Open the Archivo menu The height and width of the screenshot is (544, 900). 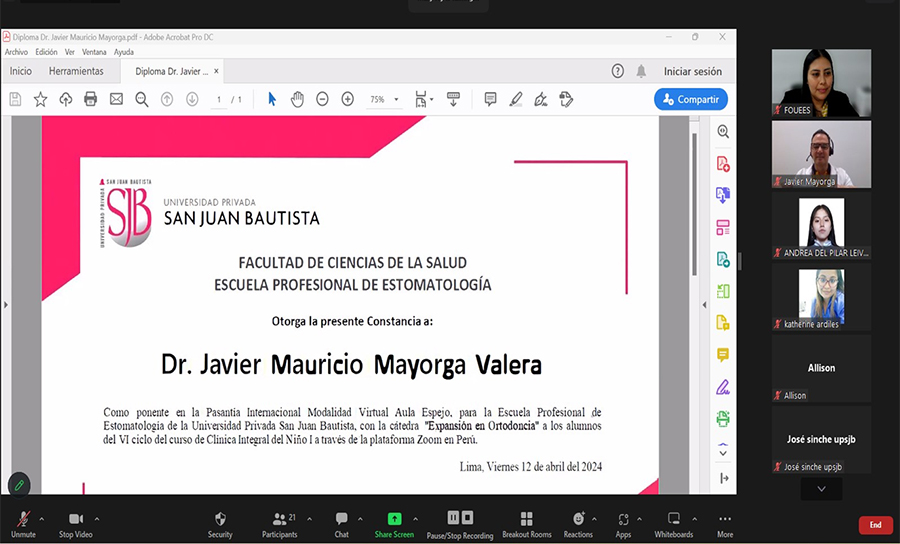[x=17, y=52]
